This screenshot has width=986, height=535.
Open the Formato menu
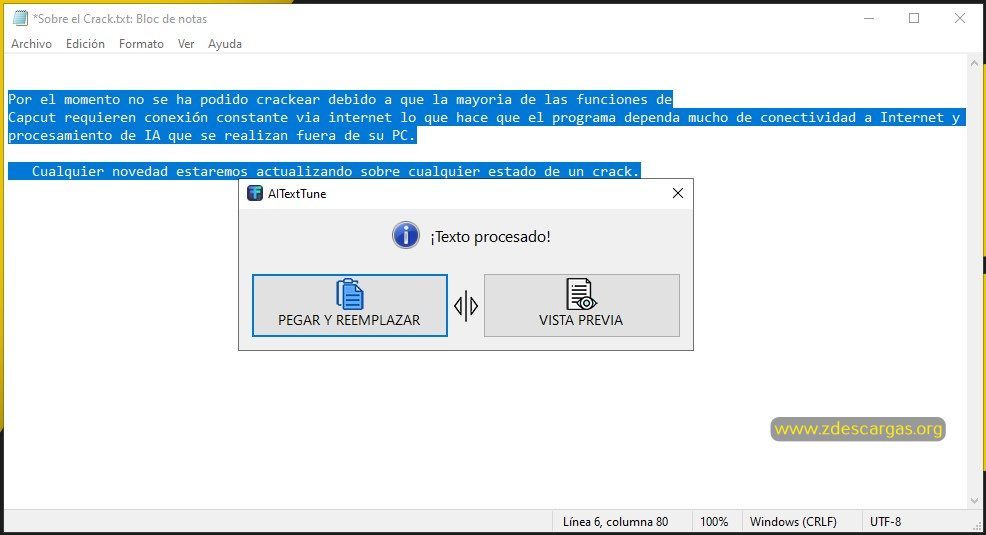pos(141,44)
